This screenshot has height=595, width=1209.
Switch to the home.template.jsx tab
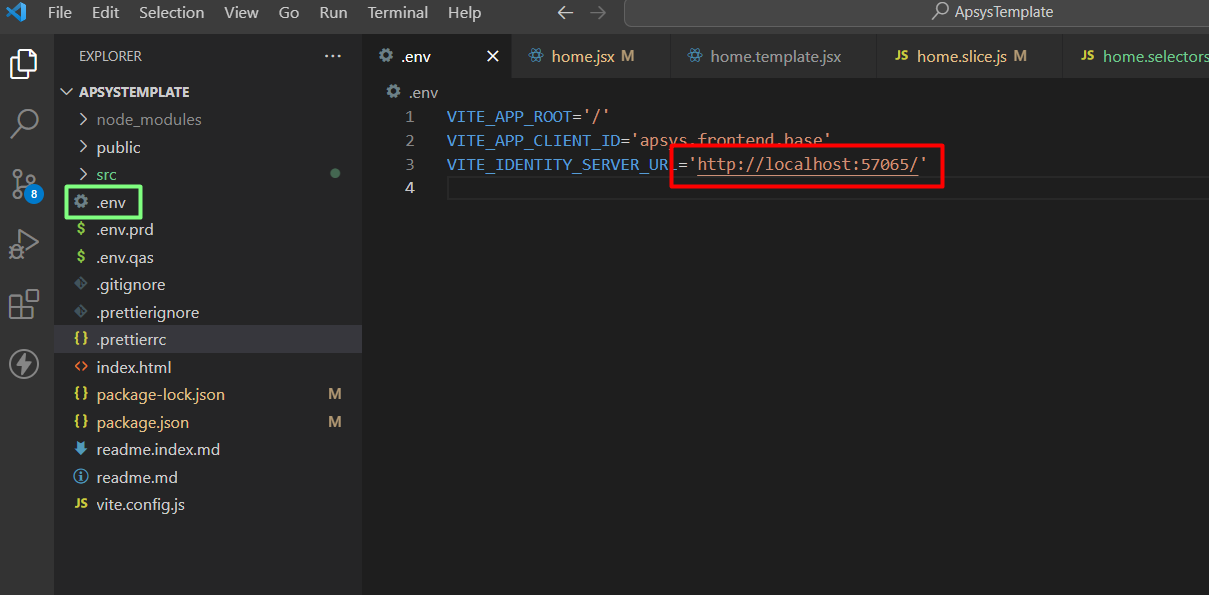point(775,56)
